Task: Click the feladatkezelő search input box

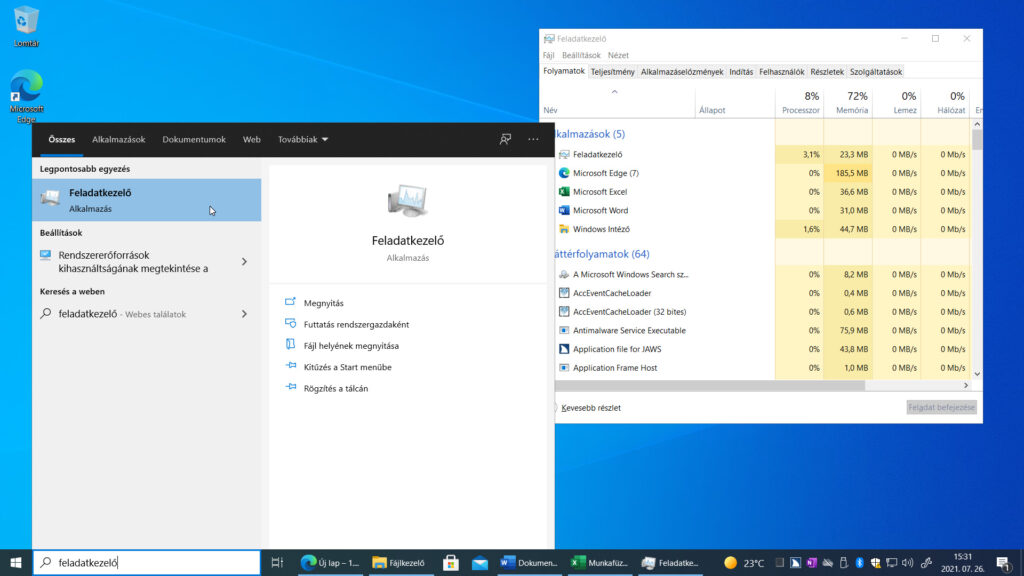Action: [x=146, y=562]
